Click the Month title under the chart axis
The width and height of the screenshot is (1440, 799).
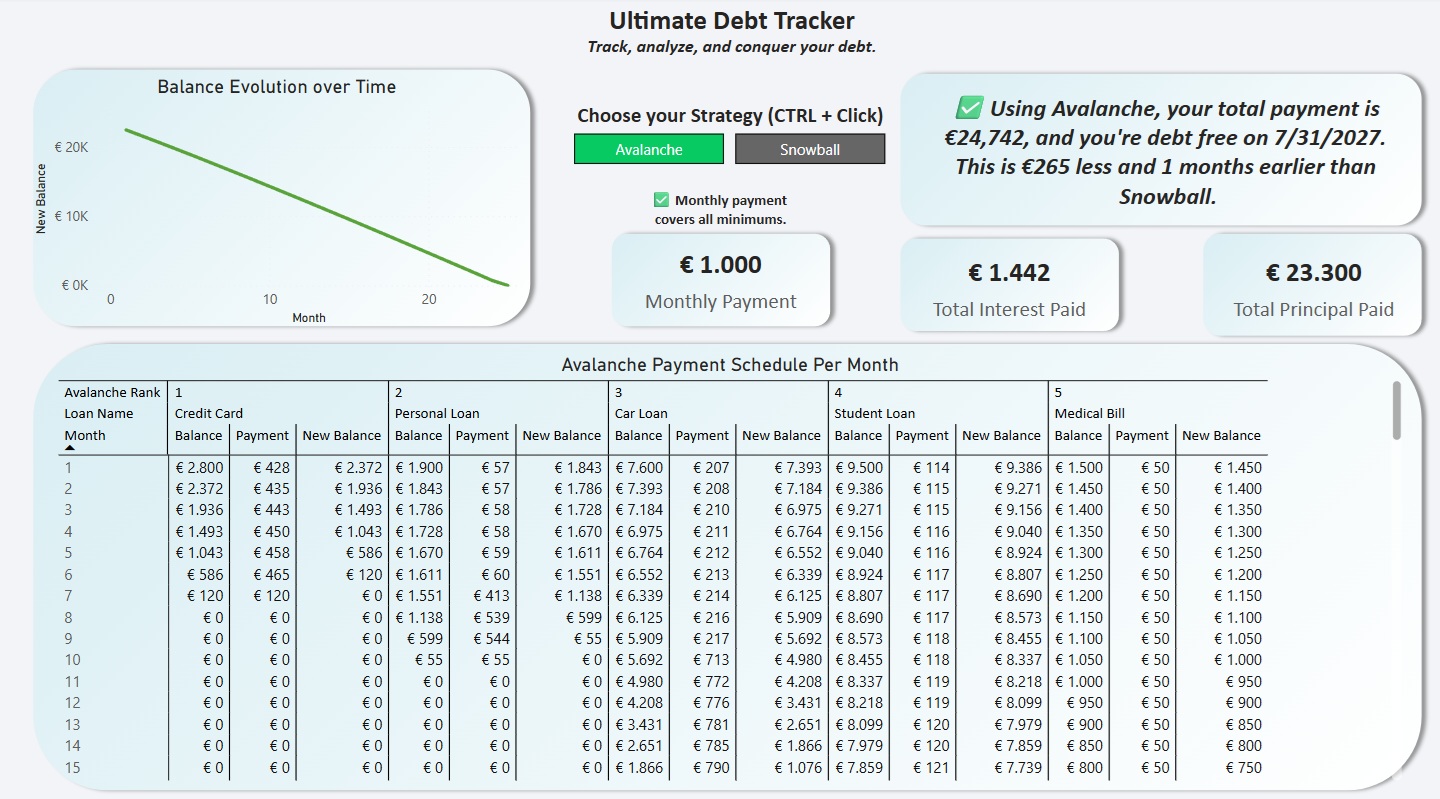[x=309, y=318]
